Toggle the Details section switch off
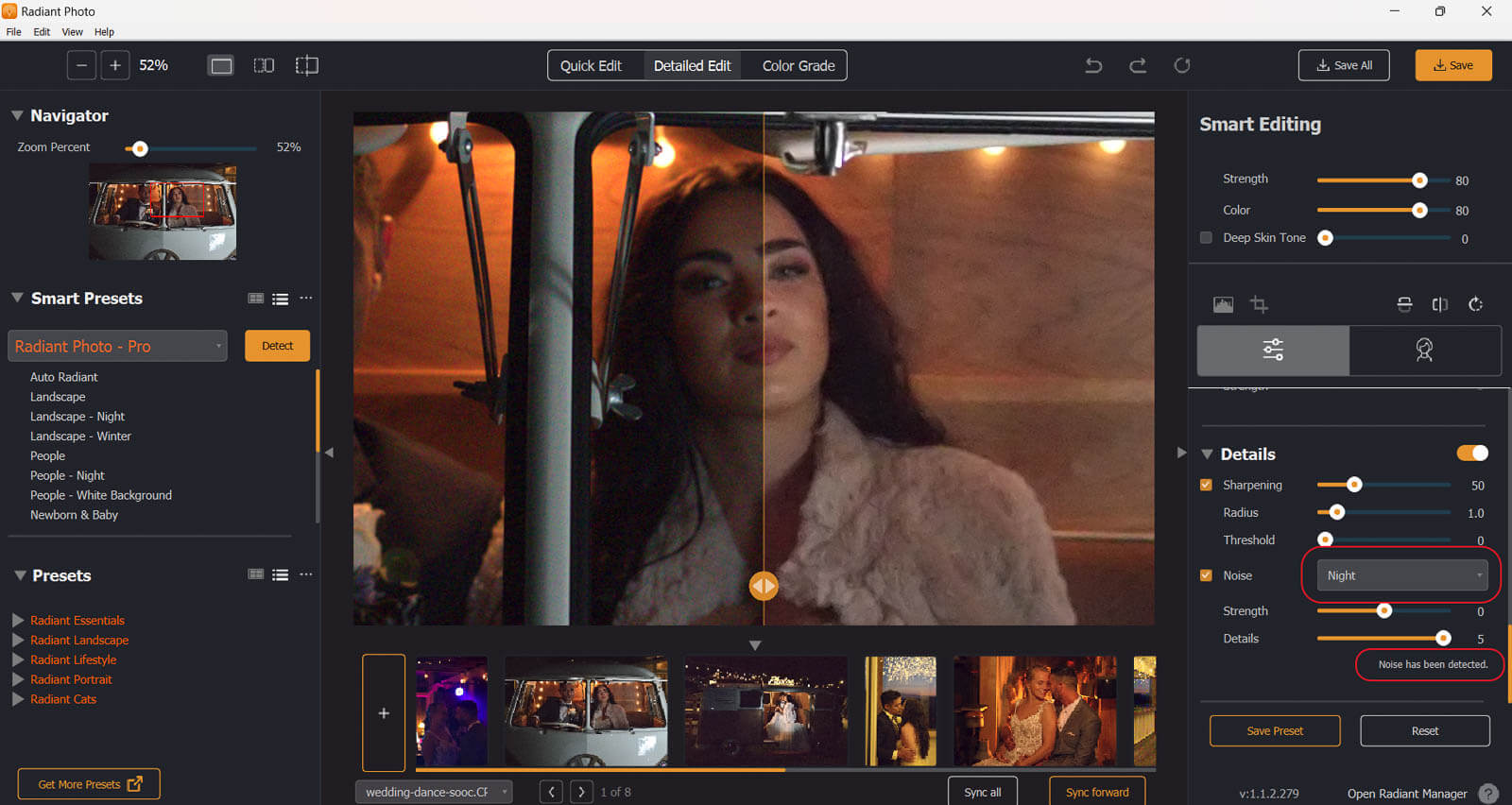Image resolution: width=1512 pixels, height=805 pixels. pyautogui.click(x=1471, y=454)
